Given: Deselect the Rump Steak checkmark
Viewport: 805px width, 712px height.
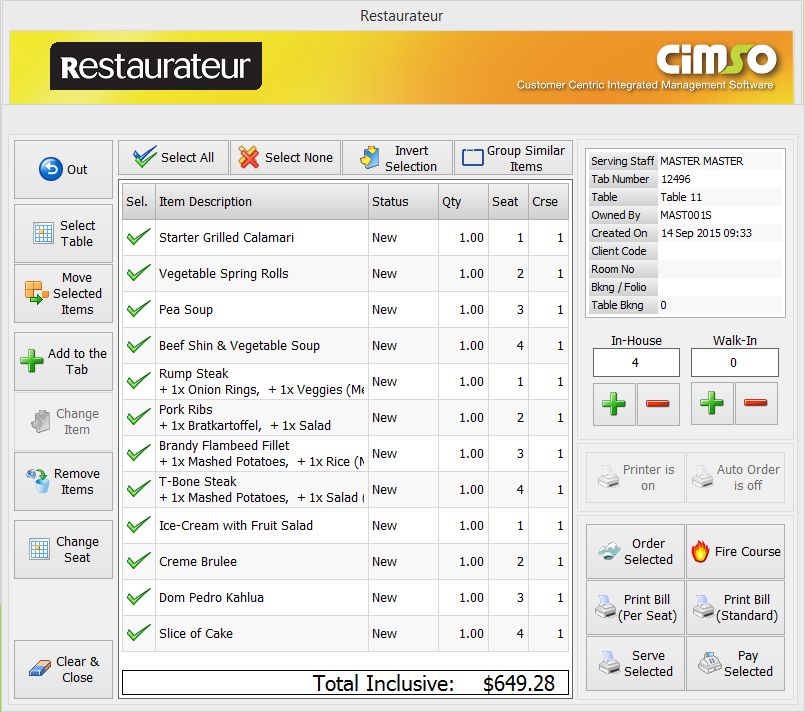Looking at the screenshot, I should (x=139, y=381).
